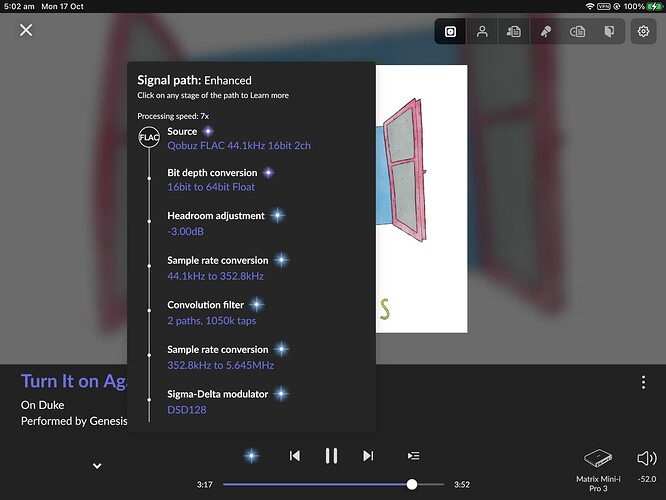Open Qobuz FLAC 44.1kHz 16bit 2ch details
The height and width of the screenshot is (500, 666).
[x=239, y=146]
